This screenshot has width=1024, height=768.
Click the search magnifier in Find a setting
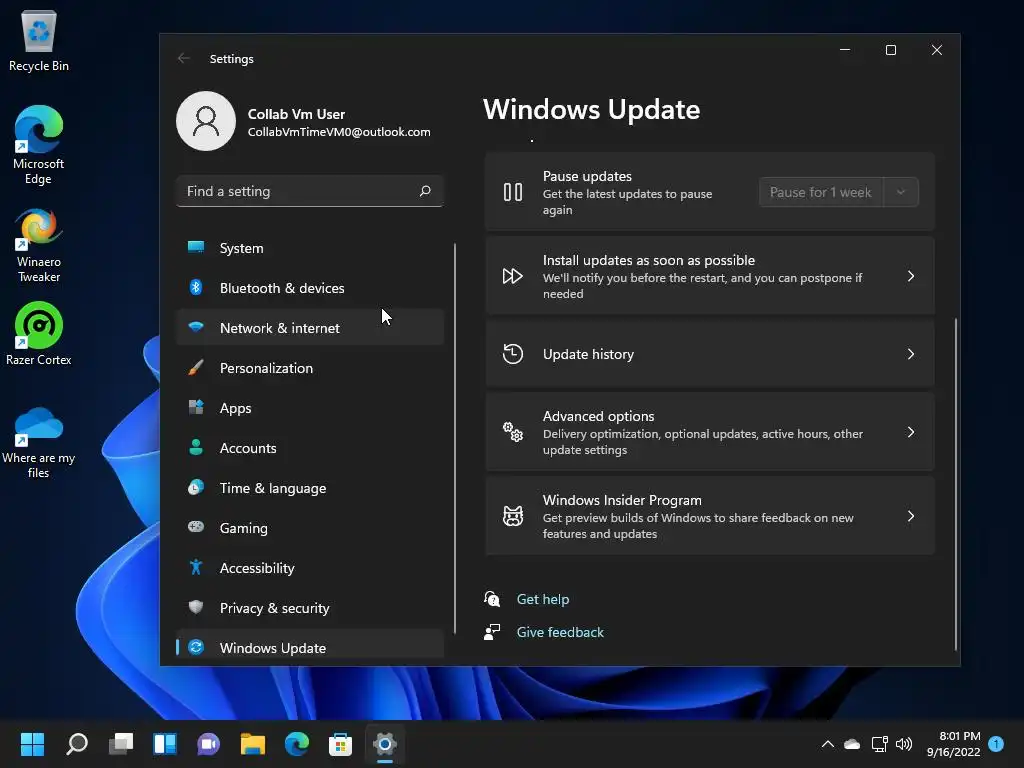[x=425, y=191]
